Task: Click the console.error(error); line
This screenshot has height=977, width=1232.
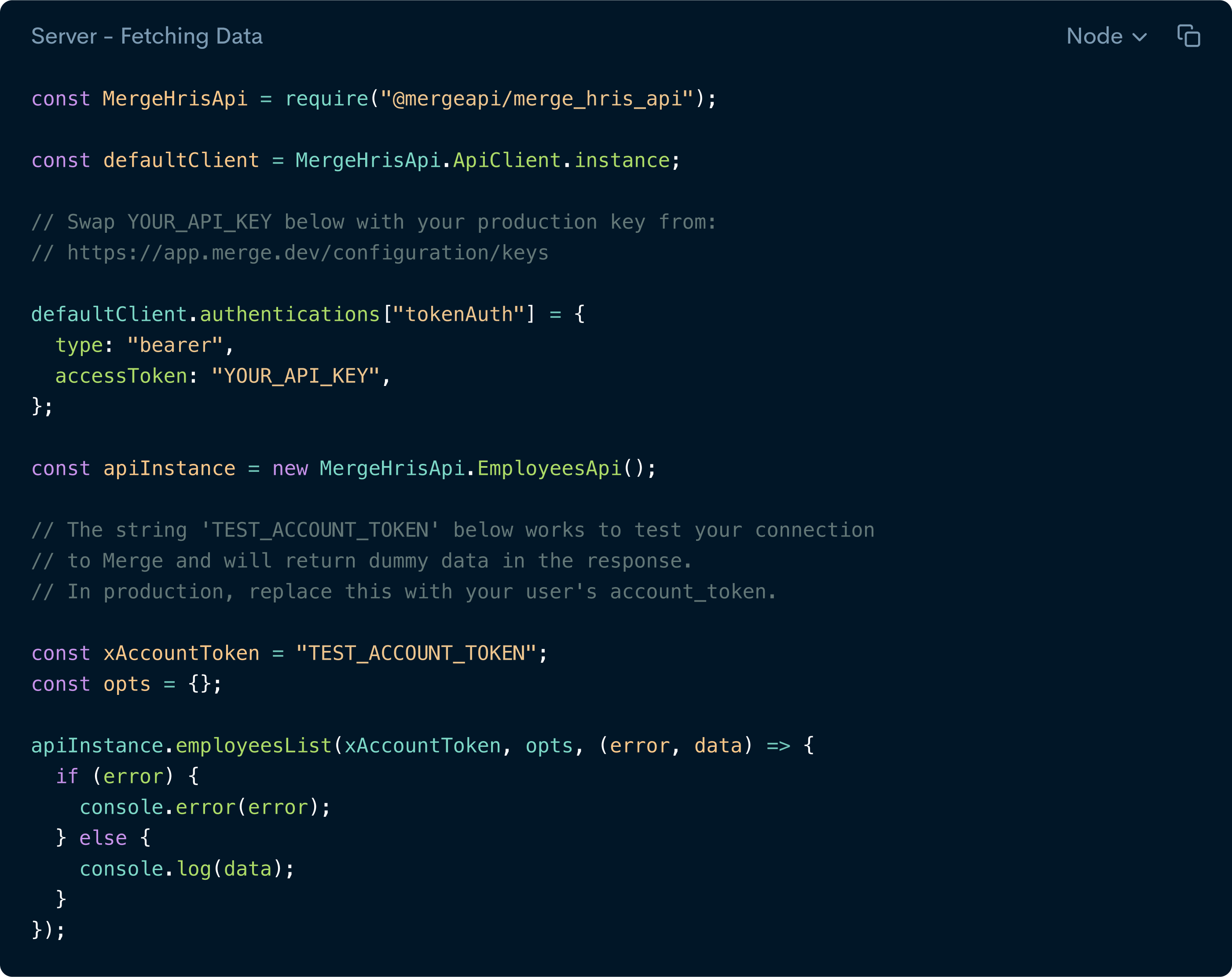Action: point(205,807)
